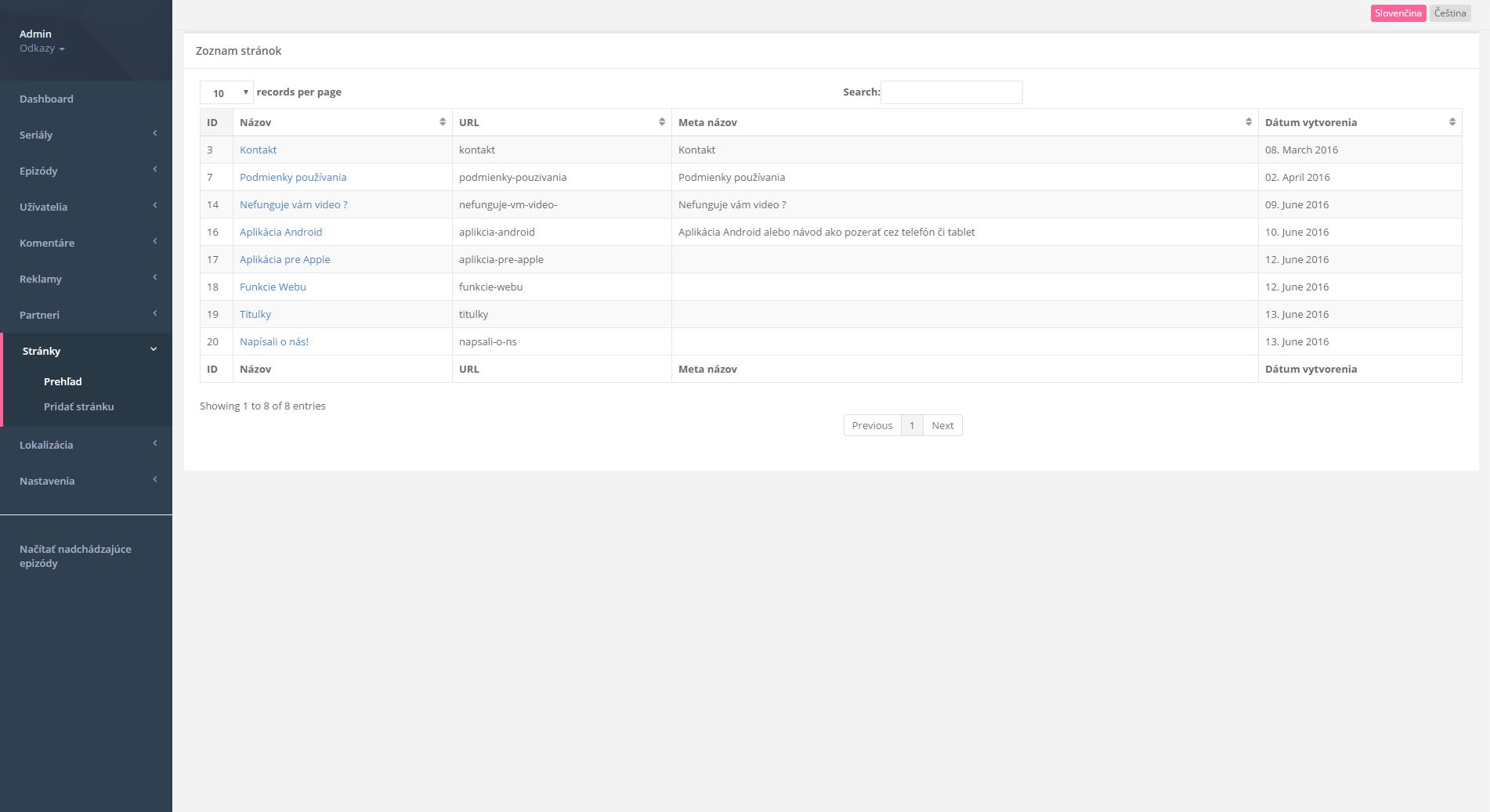Click the Admin username label
1490x812 pixels.
(x=35, y=34)
